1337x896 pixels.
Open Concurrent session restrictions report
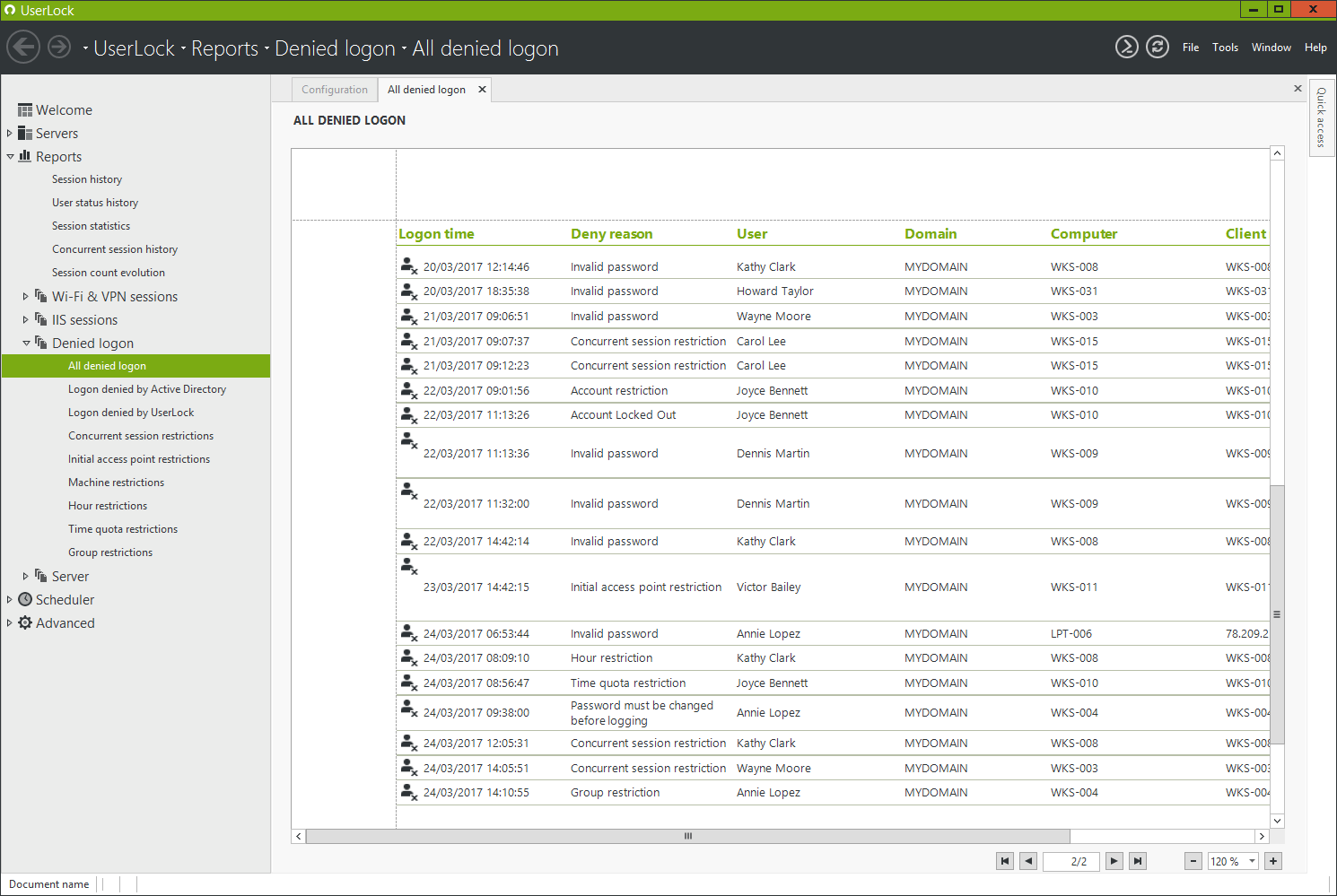point(141,436)
